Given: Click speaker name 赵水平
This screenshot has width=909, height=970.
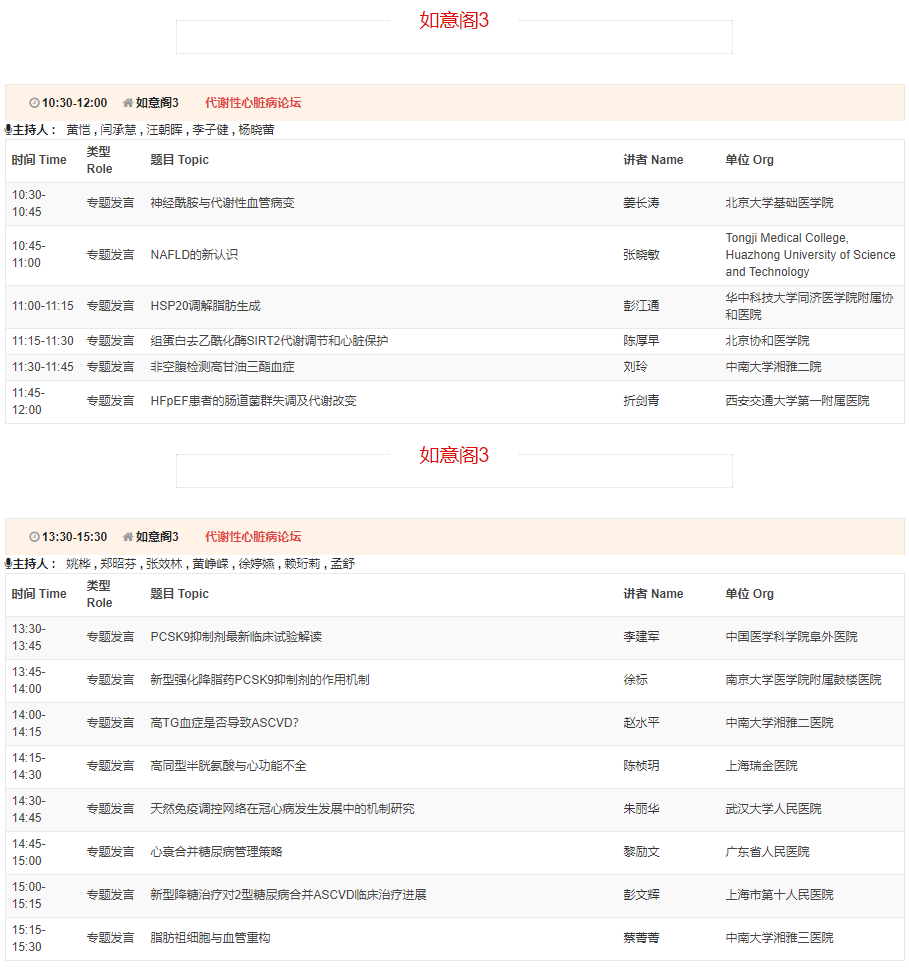Looking at the screenshot, I should point(641,723).
